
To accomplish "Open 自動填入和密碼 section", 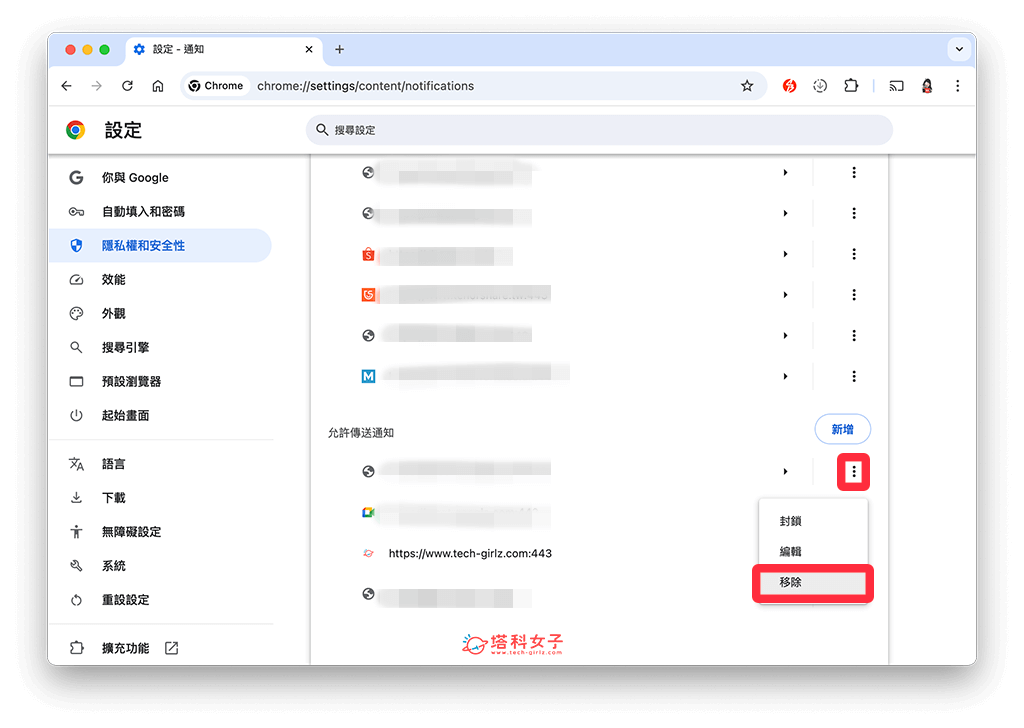I will coord(161,212).
